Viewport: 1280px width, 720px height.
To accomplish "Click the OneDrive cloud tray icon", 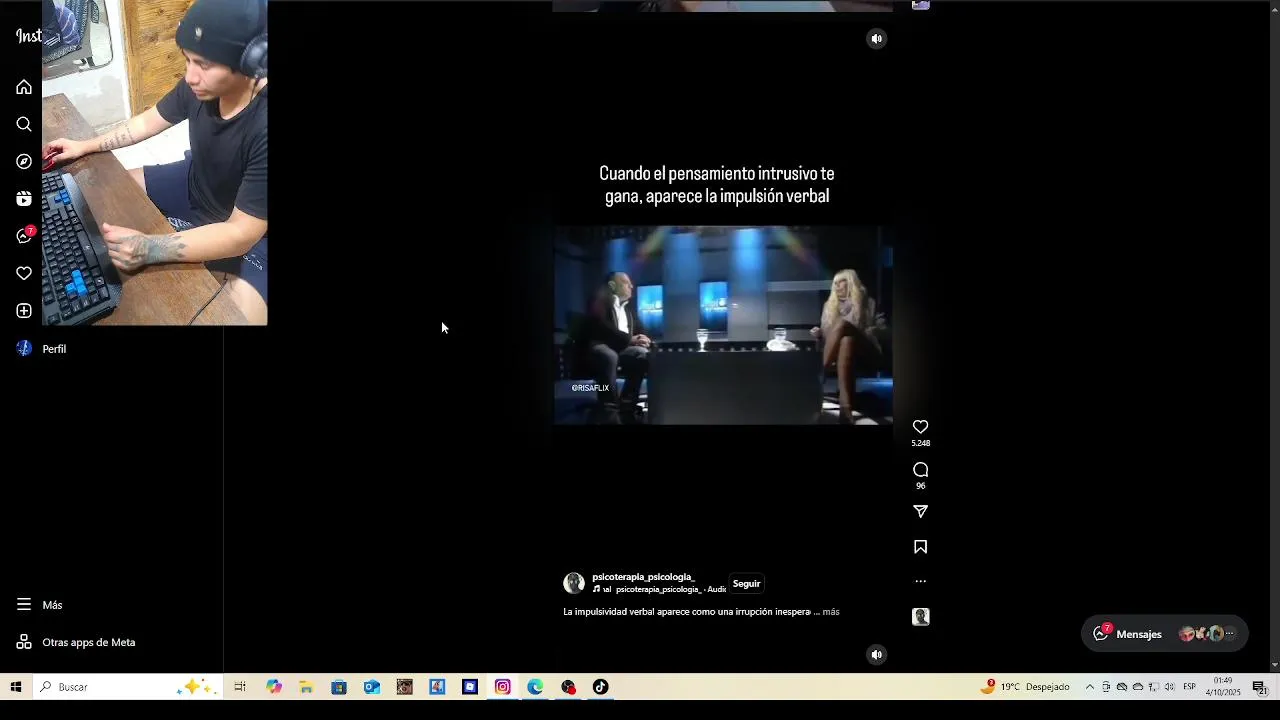I will pyautogui.click(x=1137, y=687).
